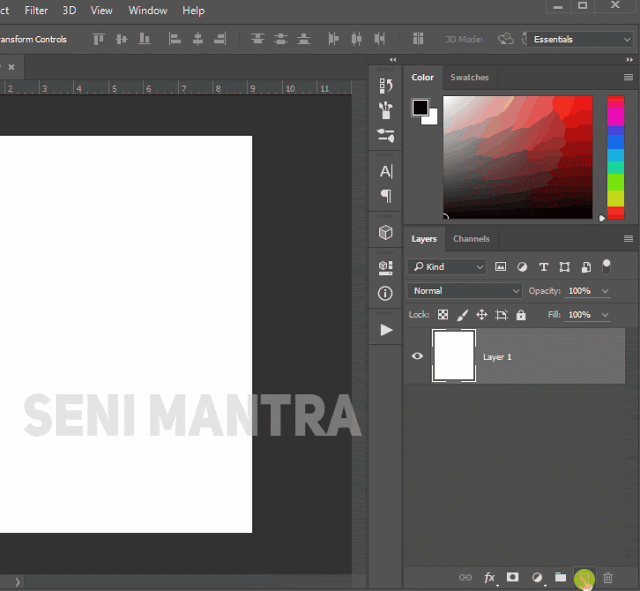Click the add layer mask icon
This screenshot has width=640, height=591.
(513, 578)
